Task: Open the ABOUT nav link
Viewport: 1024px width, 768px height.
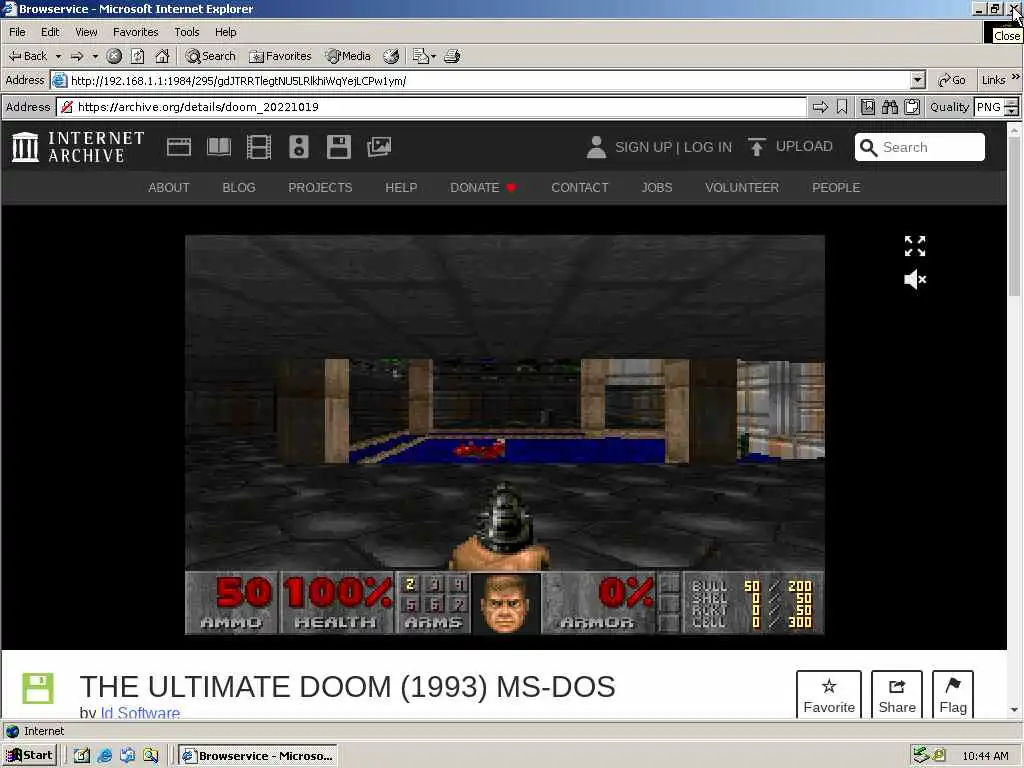Action: (168, 187)
